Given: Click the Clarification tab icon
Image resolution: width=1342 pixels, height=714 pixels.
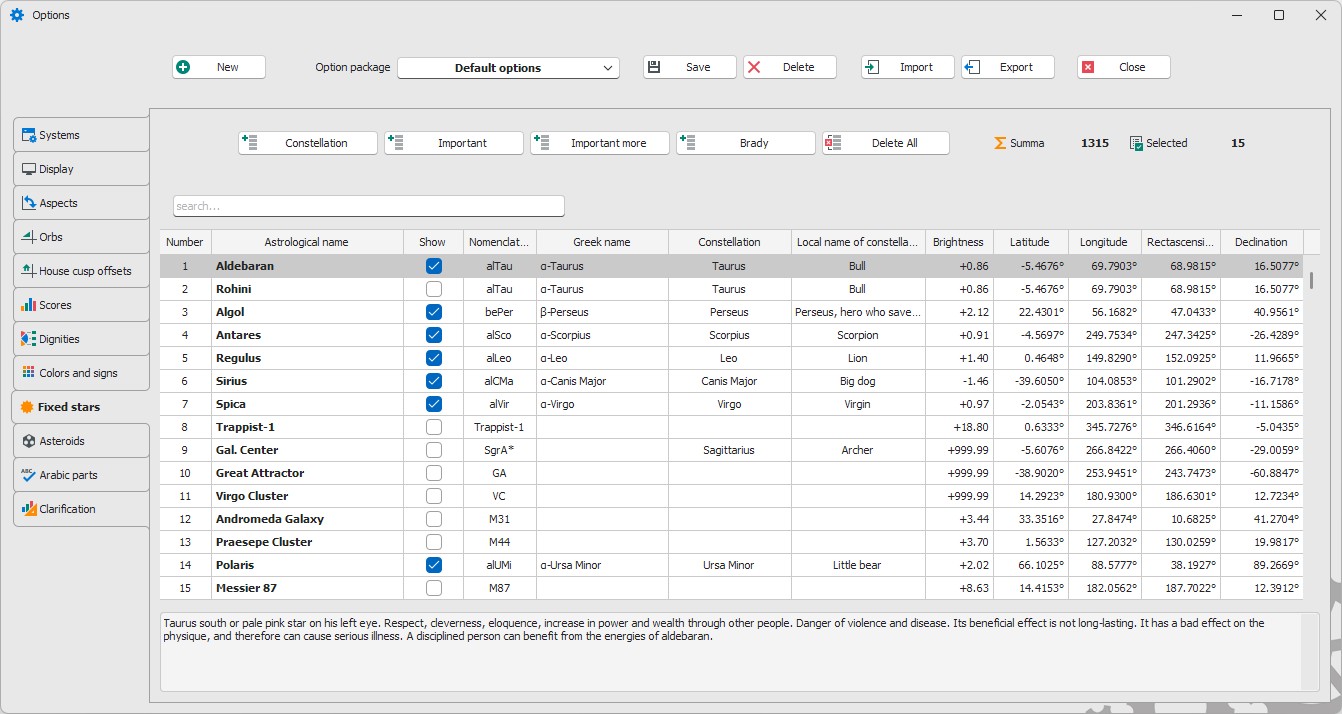Looking at the screenshot, I should (29, 509).
